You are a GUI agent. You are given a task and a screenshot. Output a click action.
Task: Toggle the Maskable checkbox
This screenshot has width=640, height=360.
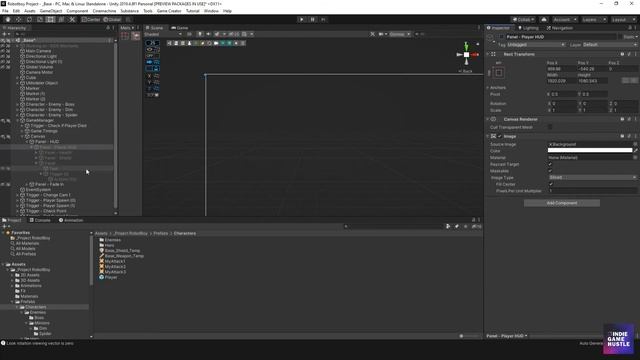point(550,171)
